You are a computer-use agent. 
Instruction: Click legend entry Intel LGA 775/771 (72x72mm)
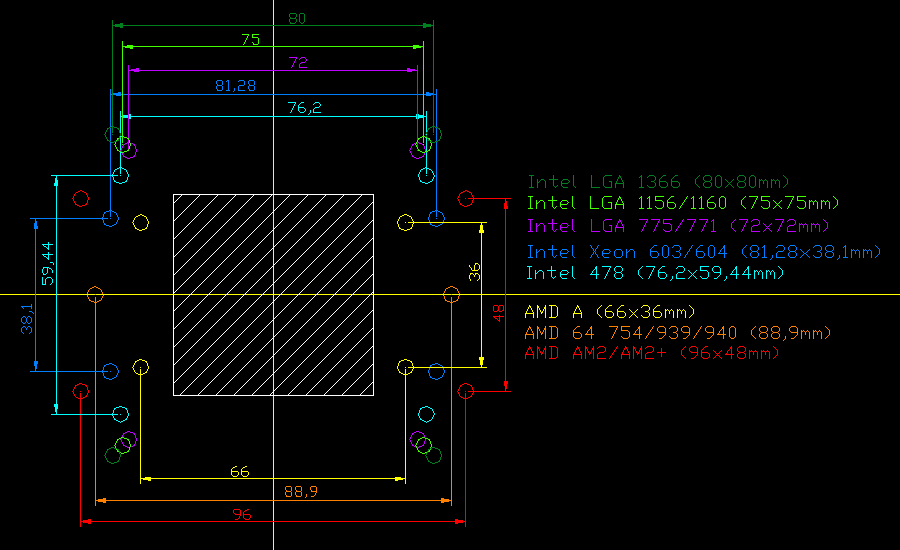(x=678, y=226)
